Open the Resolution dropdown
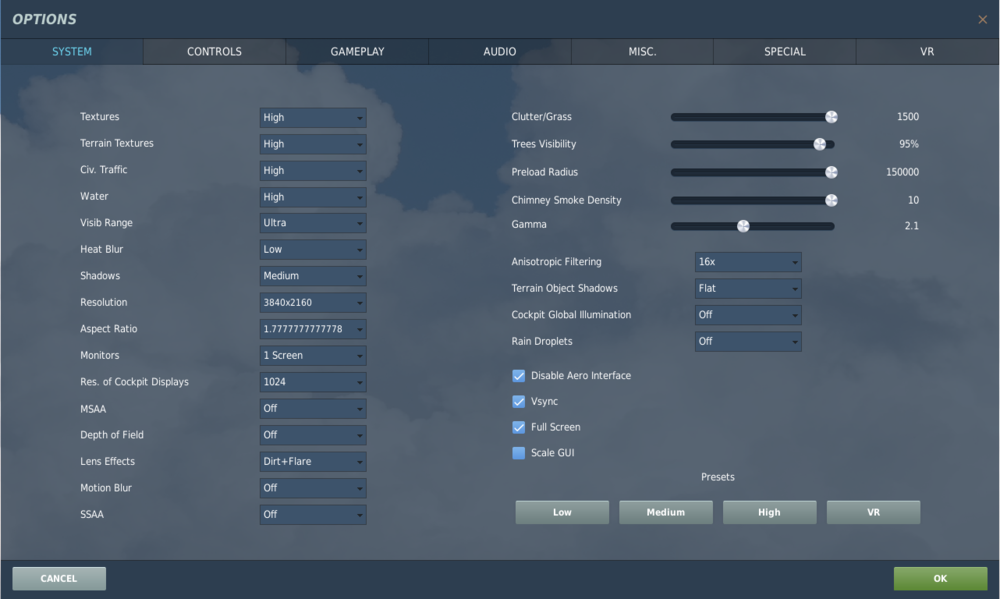 click(x=312, y=302)
